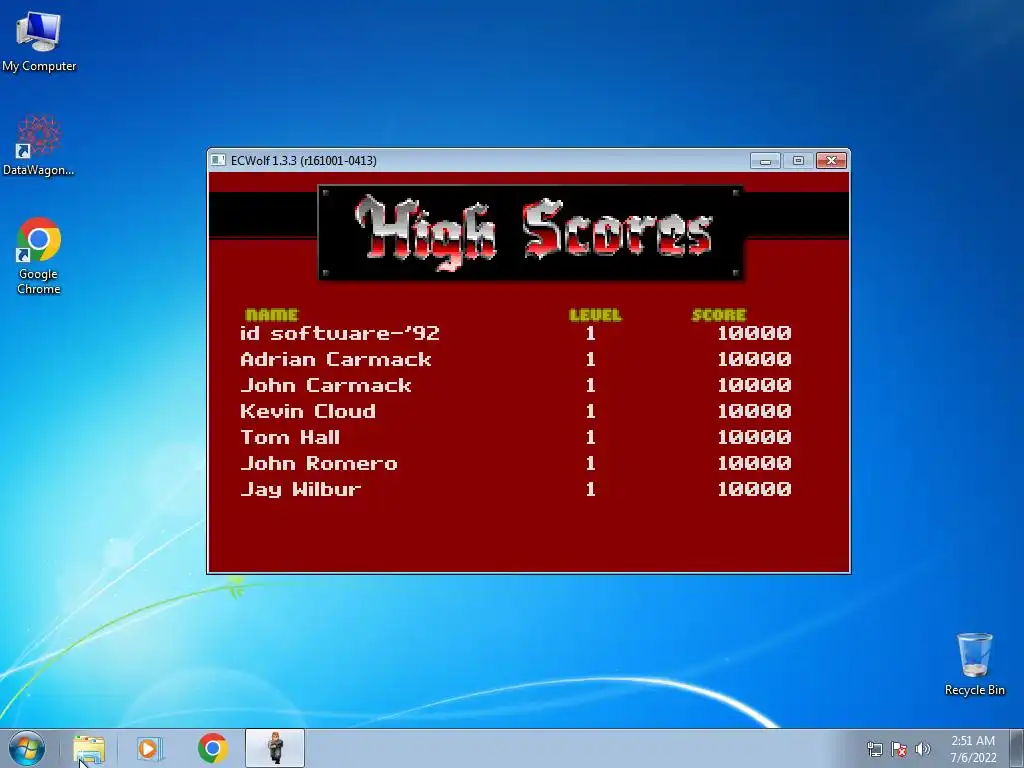This screenshot has width=1024, height=768.
Task: Maximize the ECWolf window
Action: pyautogui.click(x=798, y=161)
